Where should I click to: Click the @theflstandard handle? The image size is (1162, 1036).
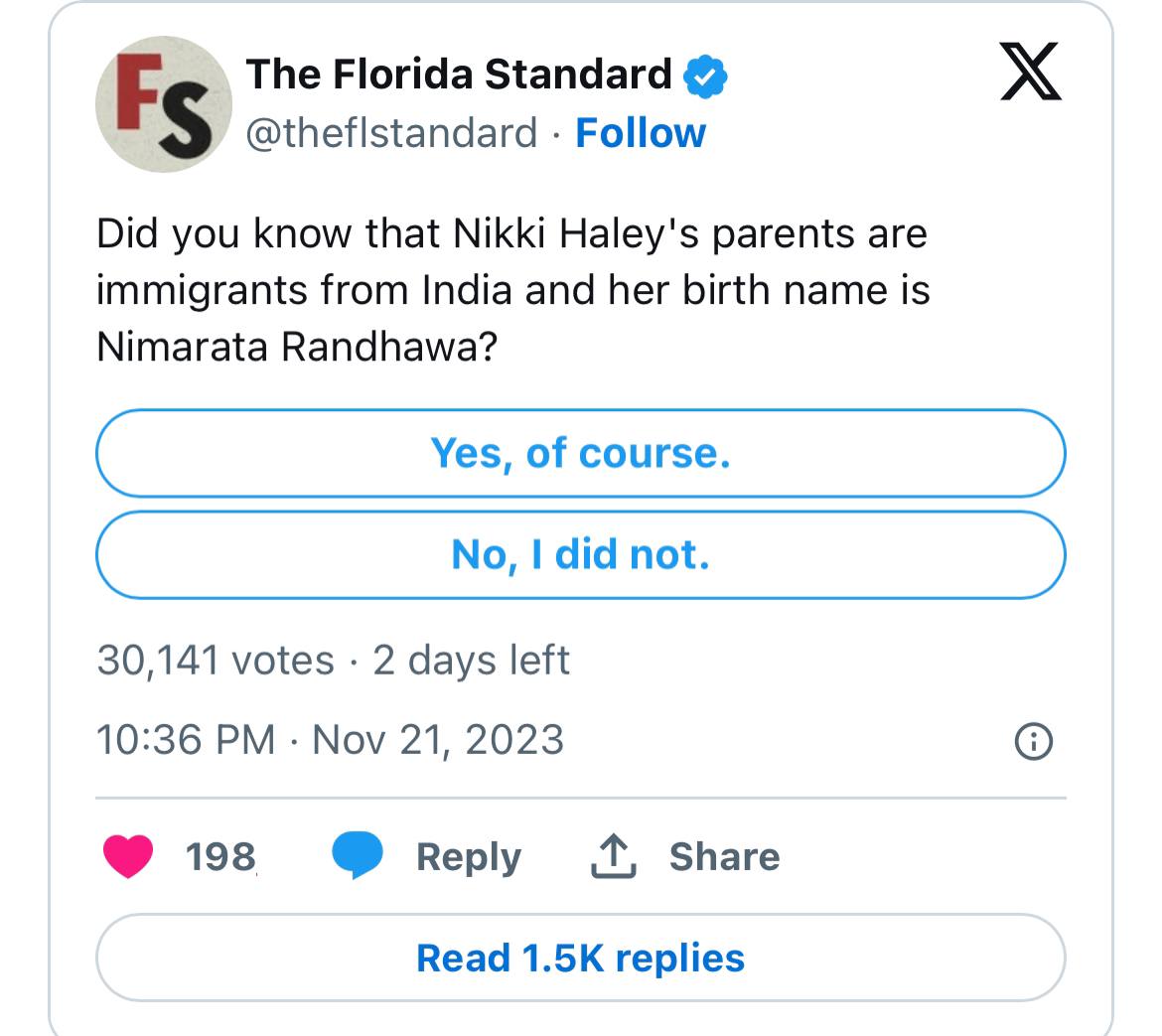(x=391, y=133)
